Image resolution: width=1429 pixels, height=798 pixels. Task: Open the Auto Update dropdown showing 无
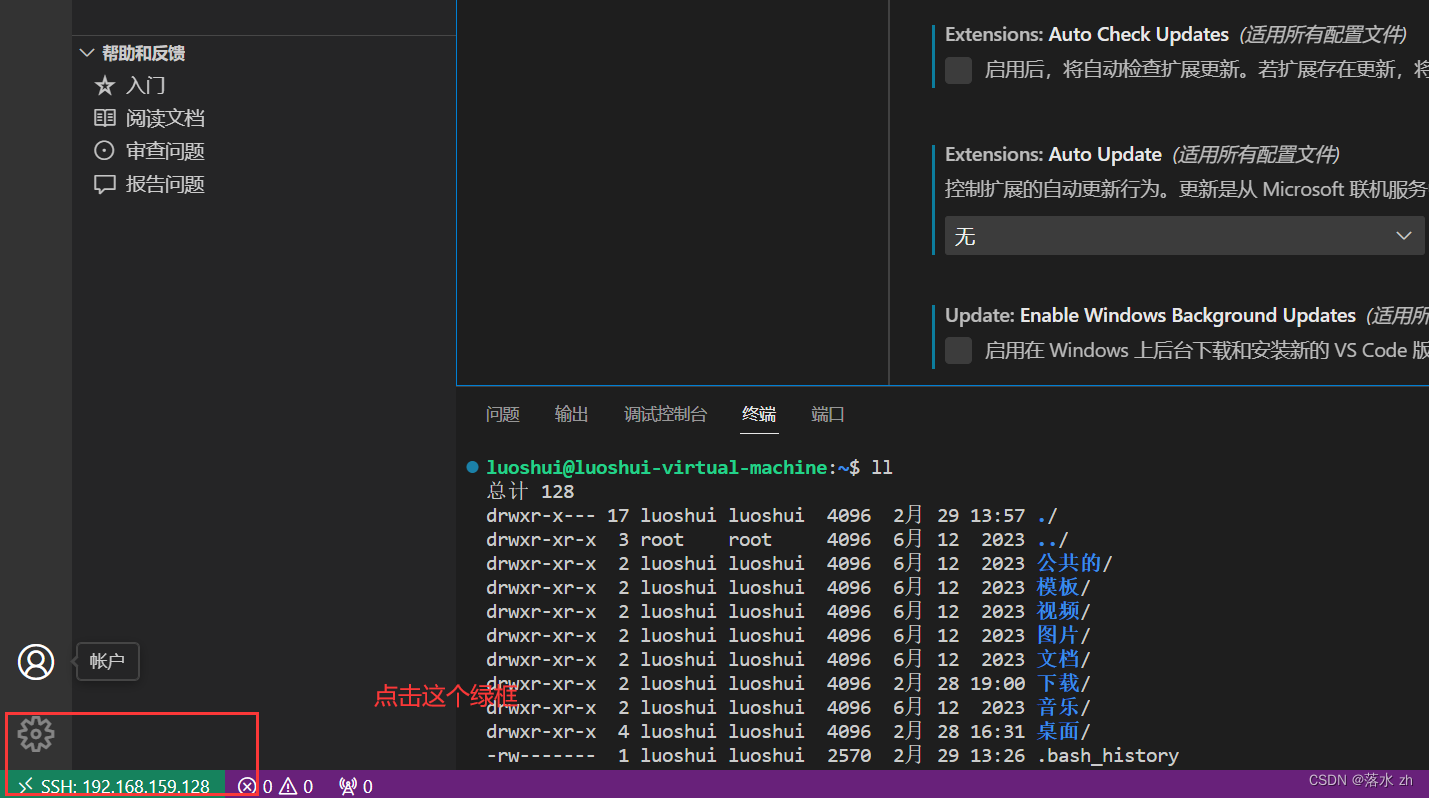[x=1185, y=236]
